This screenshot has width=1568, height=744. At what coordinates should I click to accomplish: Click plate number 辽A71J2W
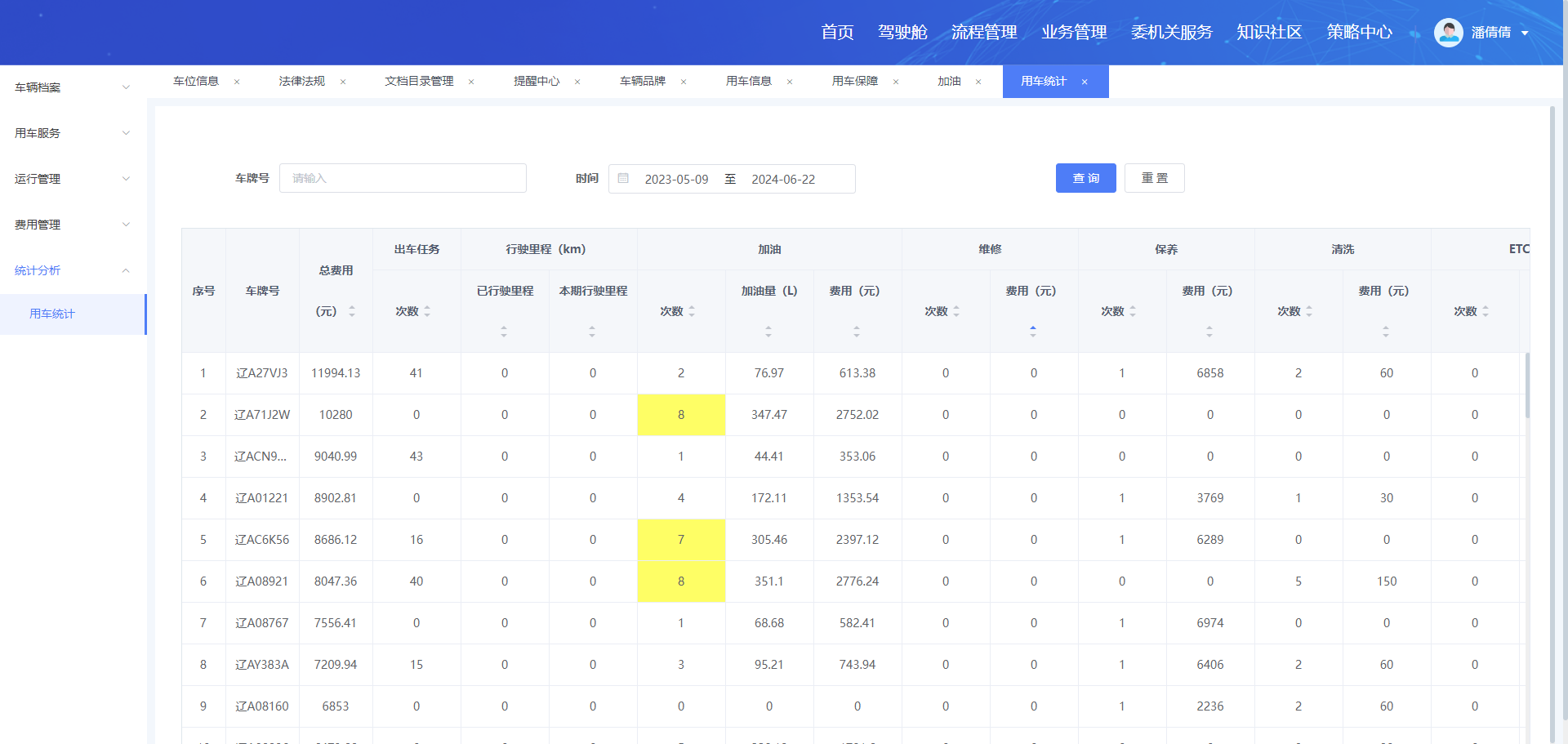tap(262, 415)
